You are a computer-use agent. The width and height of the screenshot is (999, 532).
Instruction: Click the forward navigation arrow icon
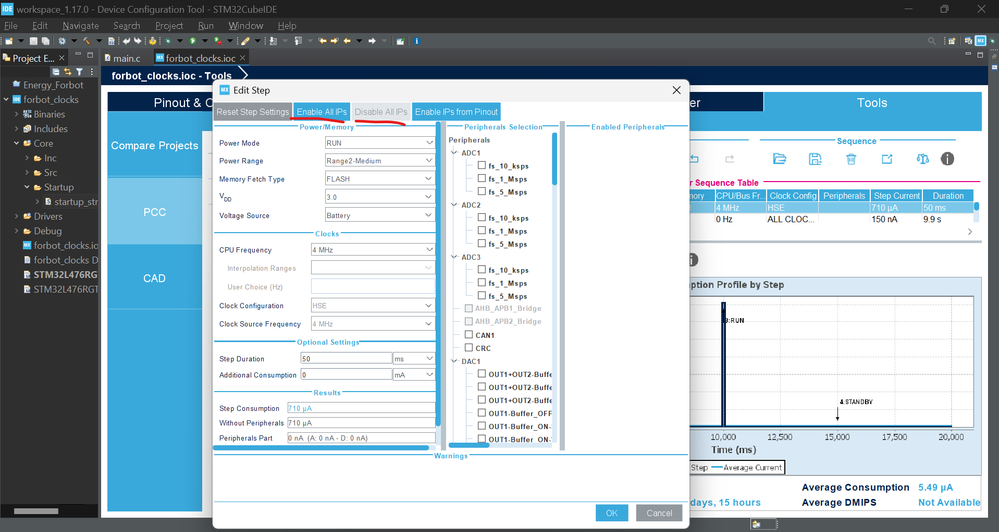371,41
